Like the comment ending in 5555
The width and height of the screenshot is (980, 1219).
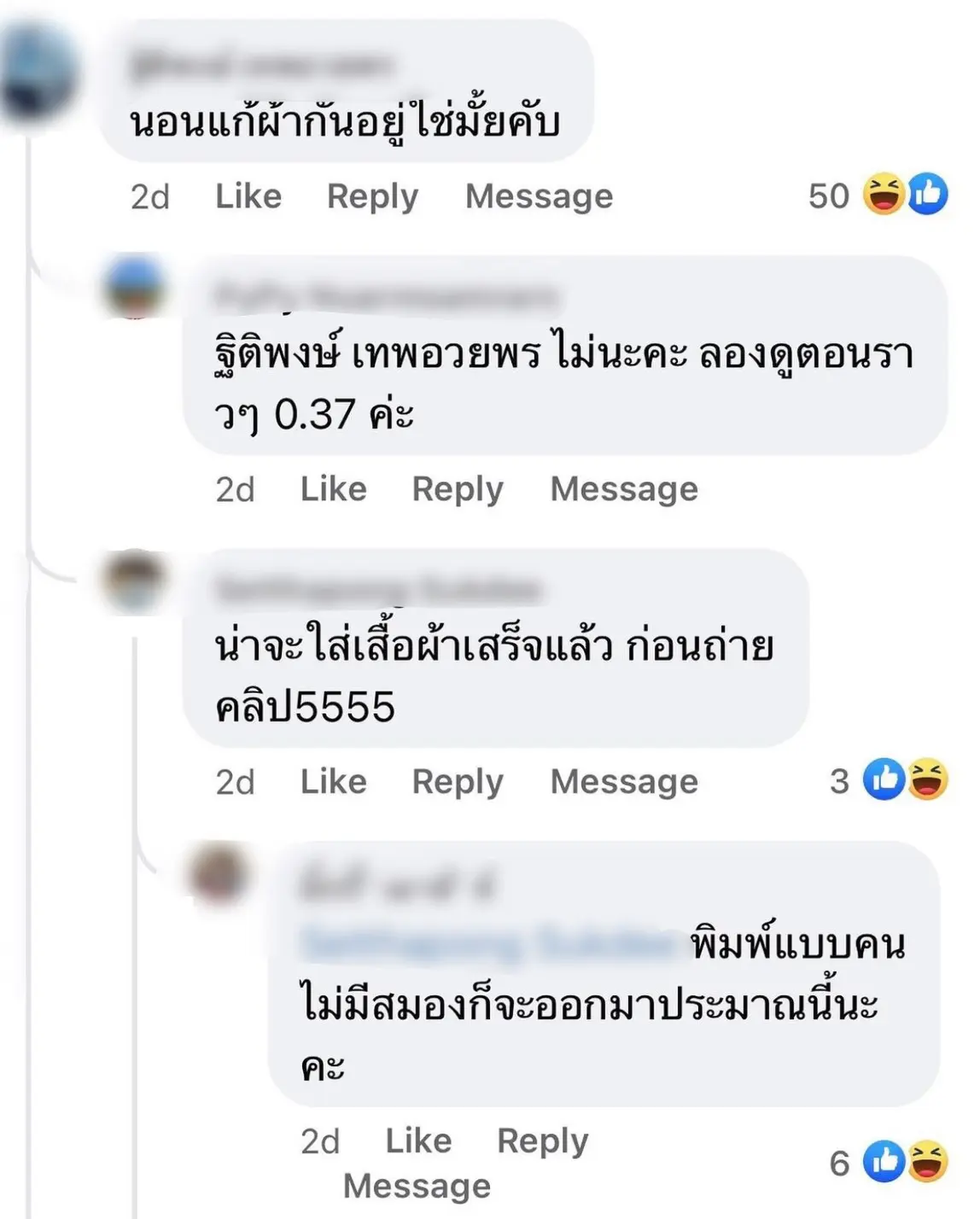333,782
